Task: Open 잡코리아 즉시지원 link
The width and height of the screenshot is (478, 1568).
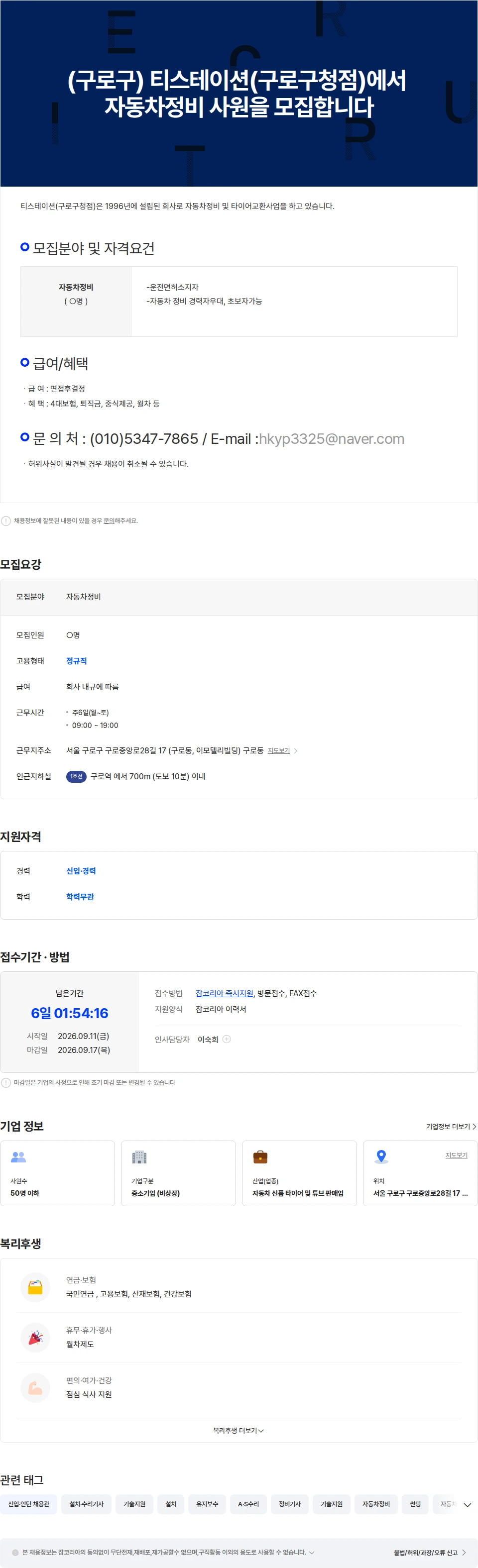Action: [x=224, y=993]
